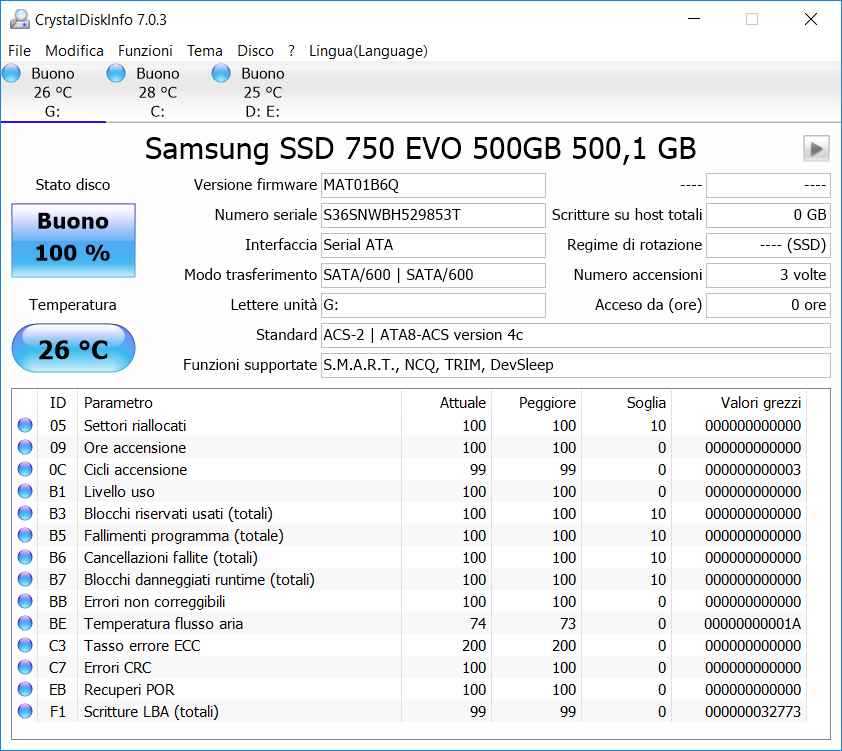Go to next disk with arrow button
This screenshot has height=751, width=842.
click(816, 149)
